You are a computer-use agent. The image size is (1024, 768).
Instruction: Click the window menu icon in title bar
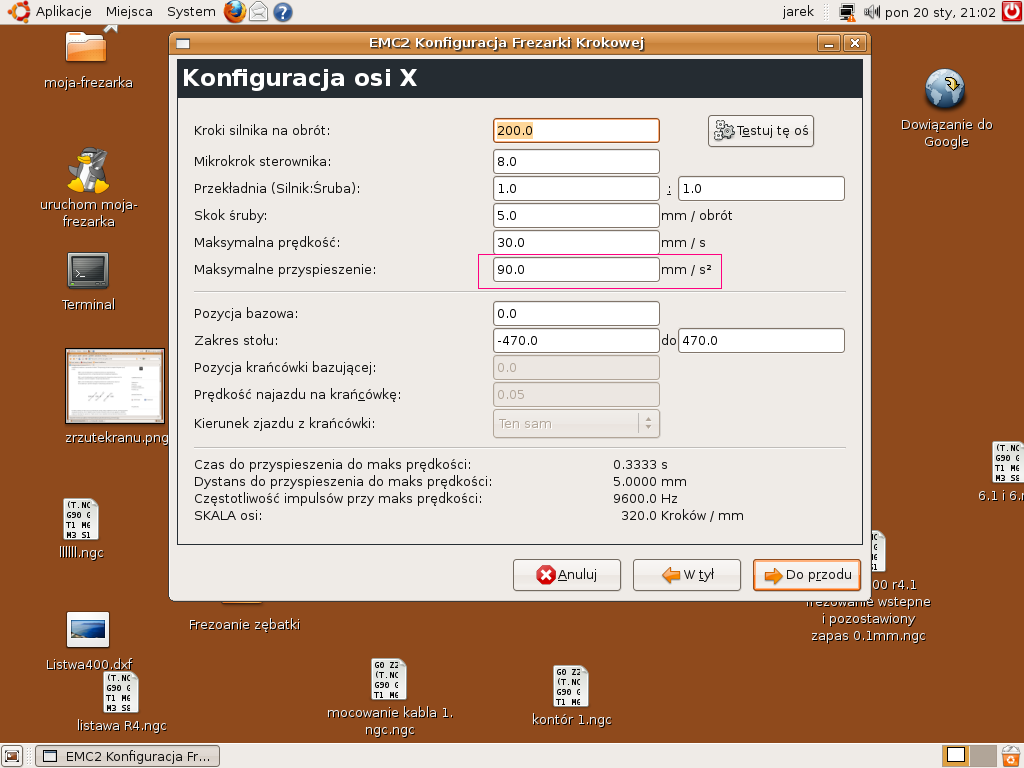coord(184,44)
